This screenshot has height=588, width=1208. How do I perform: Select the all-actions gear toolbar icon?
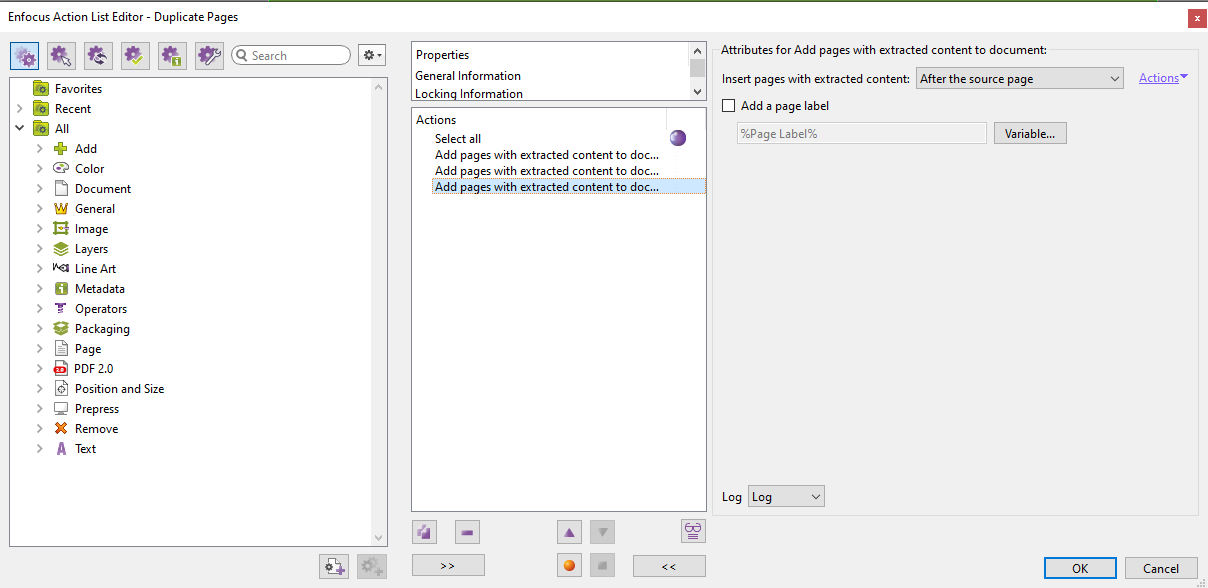point(24,56)
